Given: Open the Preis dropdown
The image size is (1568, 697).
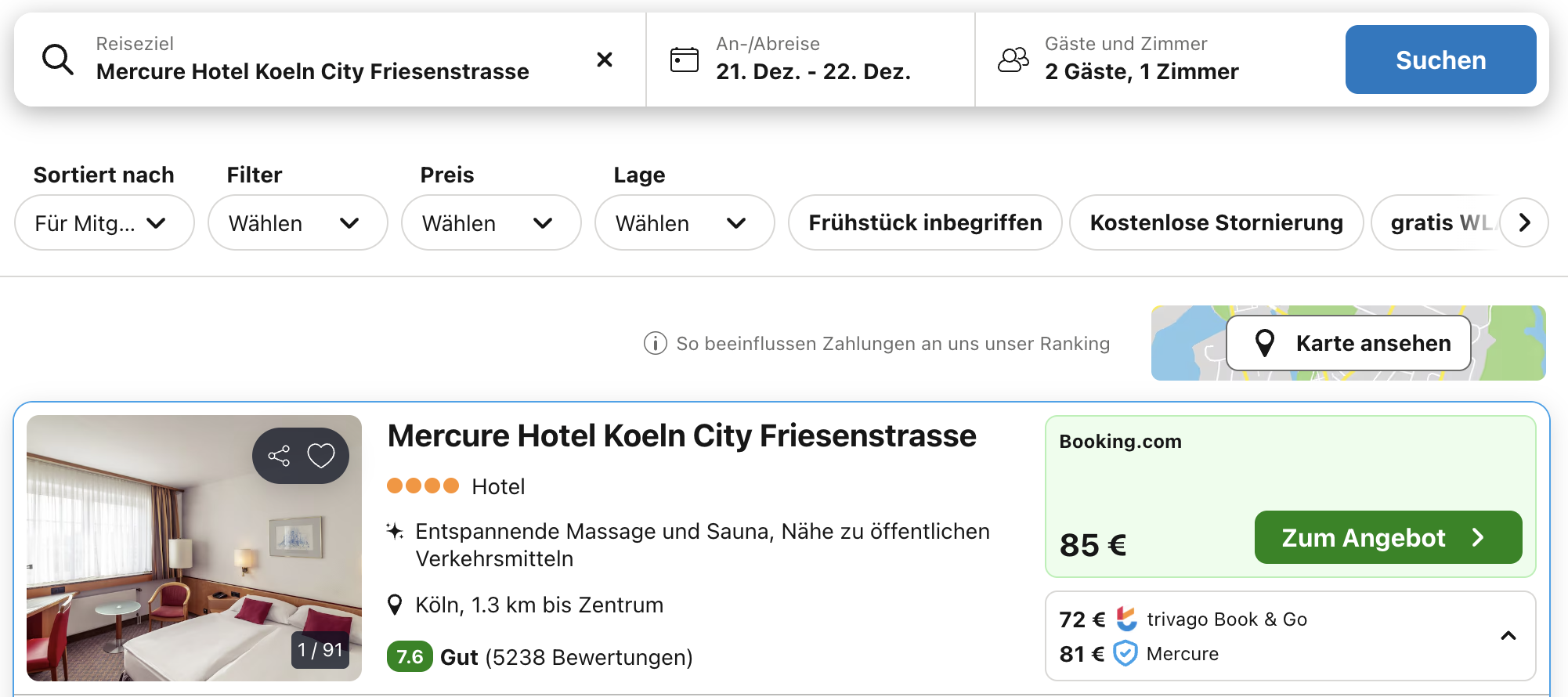Looking at the screenshot, I should click(x=490, y=223).
